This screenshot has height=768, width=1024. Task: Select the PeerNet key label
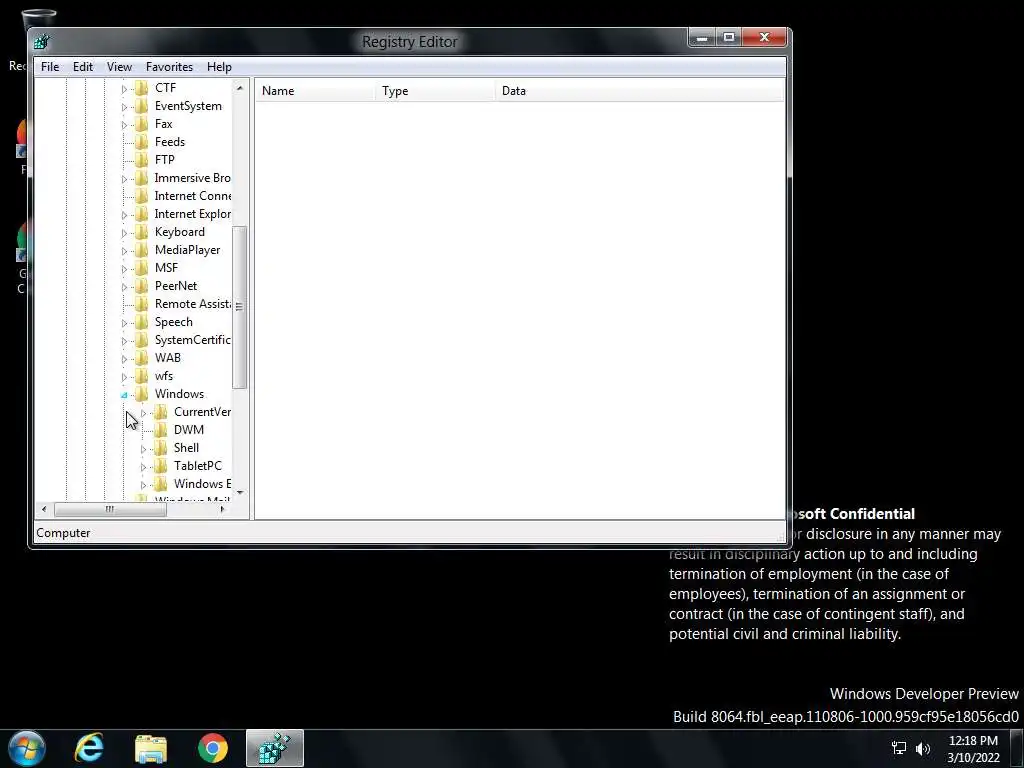coord(176,286)
